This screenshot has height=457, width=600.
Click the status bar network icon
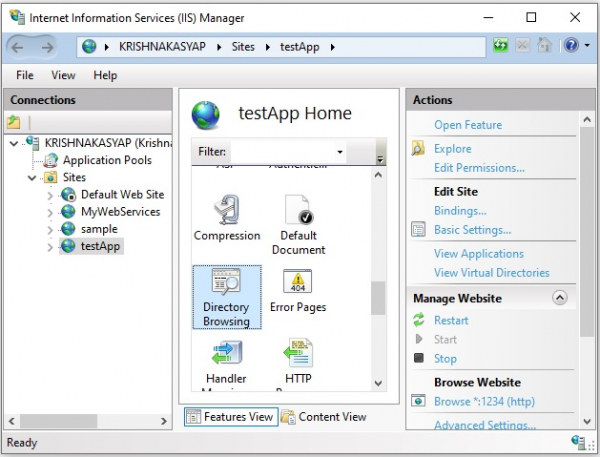[x=578, y=442]
